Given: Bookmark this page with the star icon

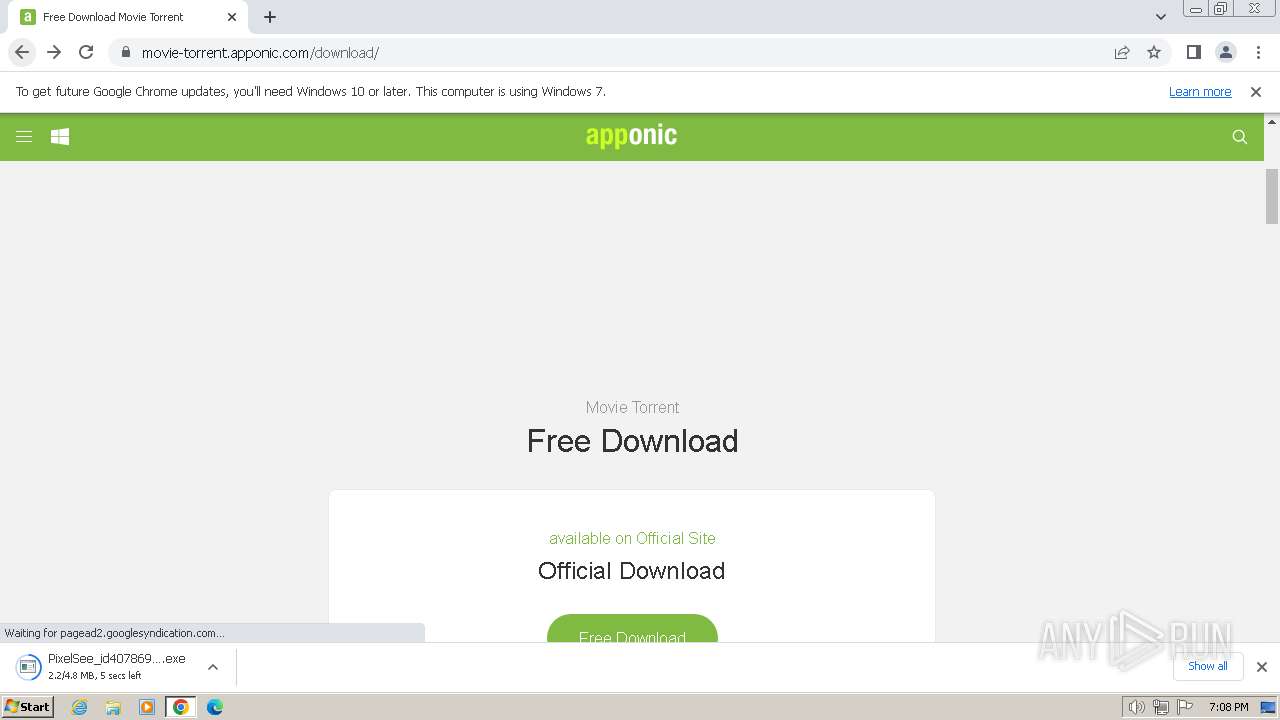Looking at the screenshot, I should click(x=1154, y=52).
